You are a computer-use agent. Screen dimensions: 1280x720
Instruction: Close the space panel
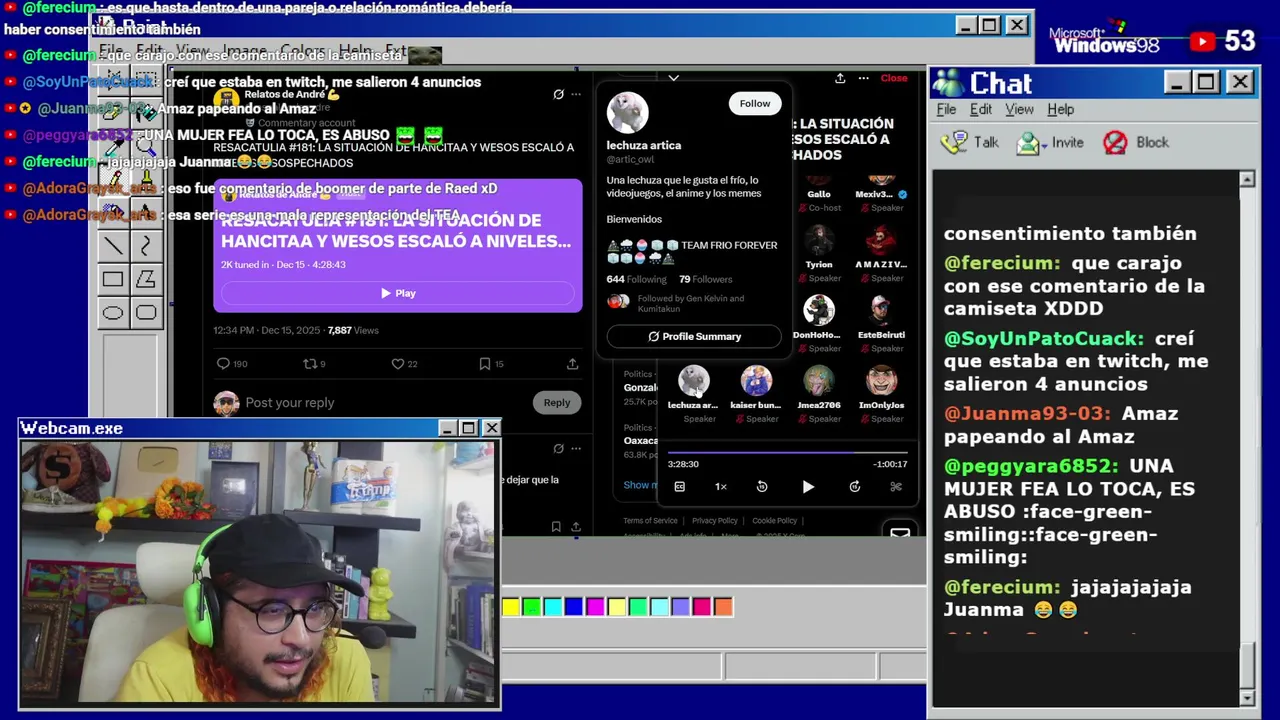pos(894,78)
